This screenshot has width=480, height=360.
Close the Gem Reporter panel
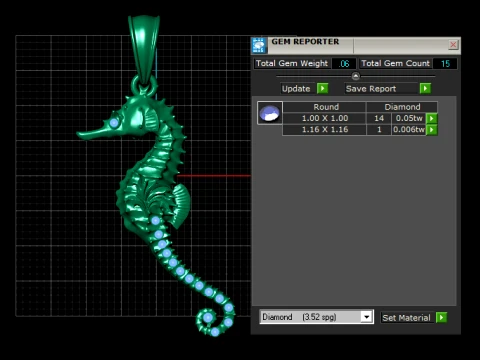[x=453, y=45]
